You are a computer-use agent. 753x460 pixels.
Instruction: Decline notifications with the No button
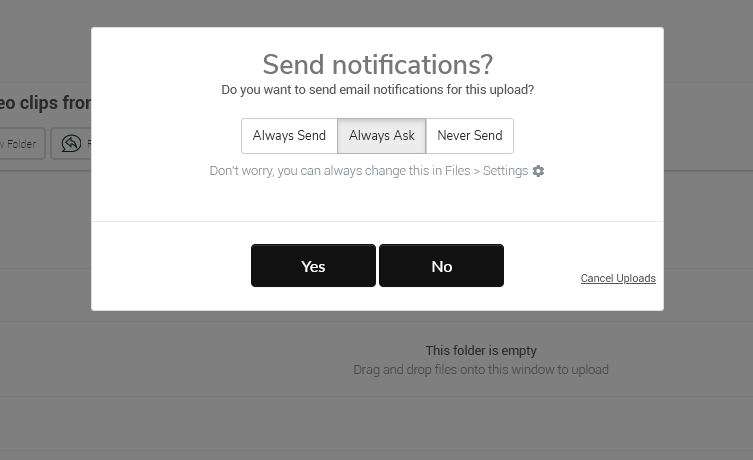pyautogui.click(x=441, y=266)
